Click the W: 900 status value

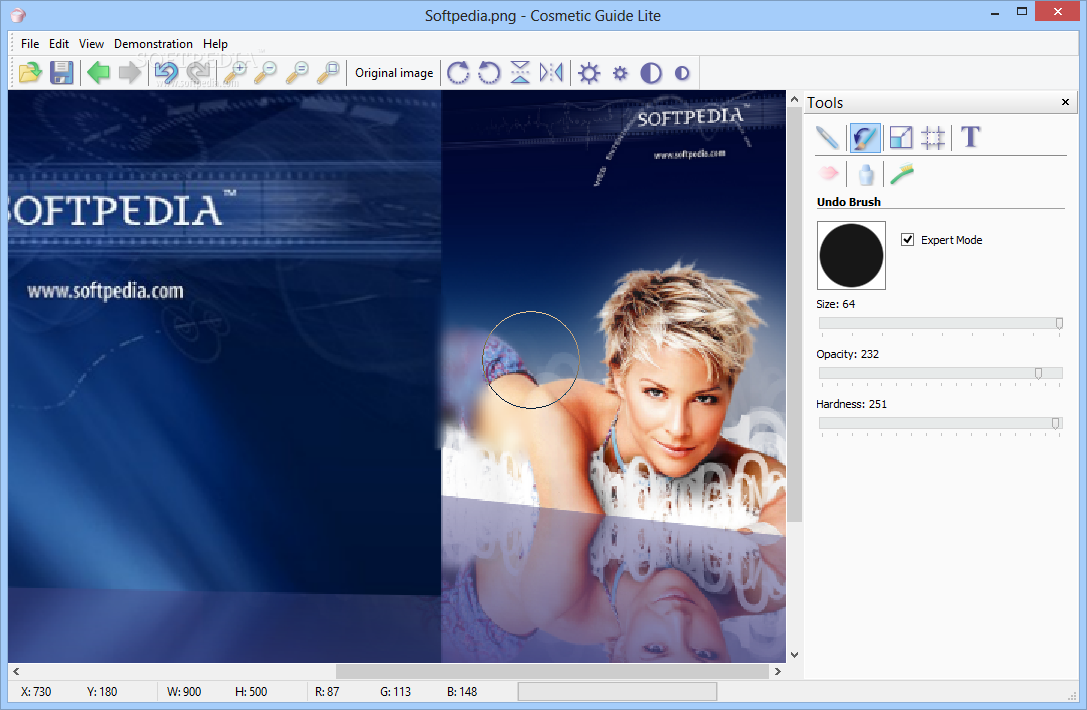tap(184, 691)
